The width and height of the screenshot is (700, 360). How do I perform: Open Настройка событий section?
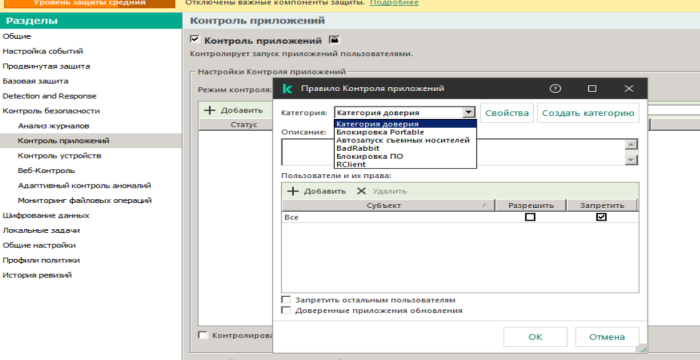click(x=43, y=51)
